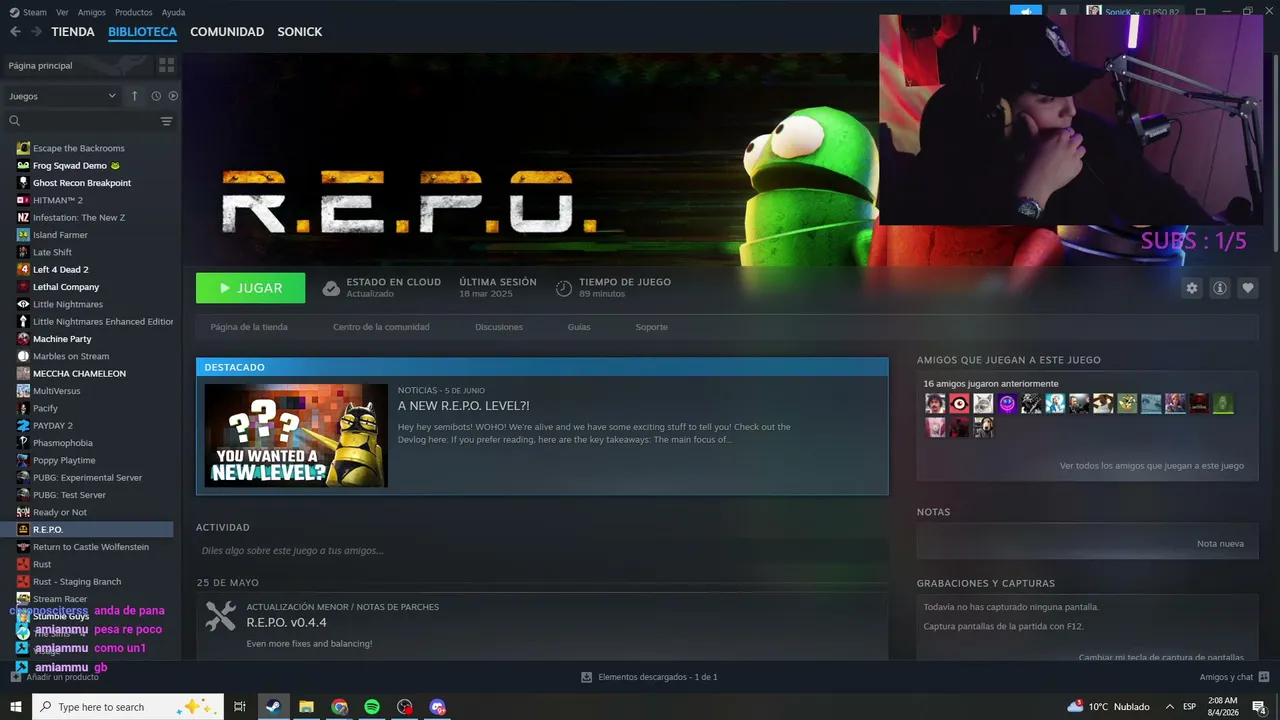Select Ready or Not in the game list
Viewport: 1280px width, 720px height.
click(x=60, y=512)
